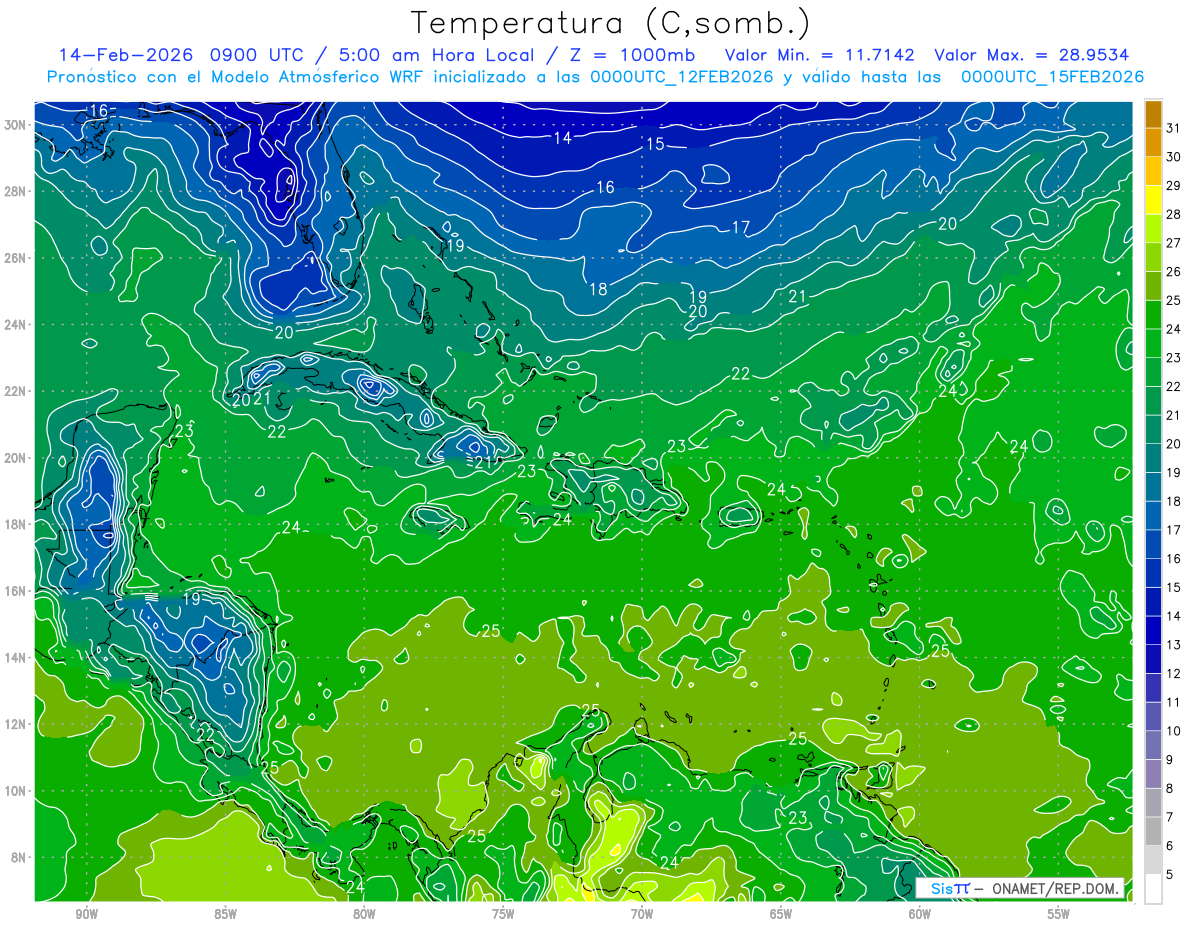Pick the brown-orange swatch above 31 on scale

pyautogui.click(x=1153, y=113)
